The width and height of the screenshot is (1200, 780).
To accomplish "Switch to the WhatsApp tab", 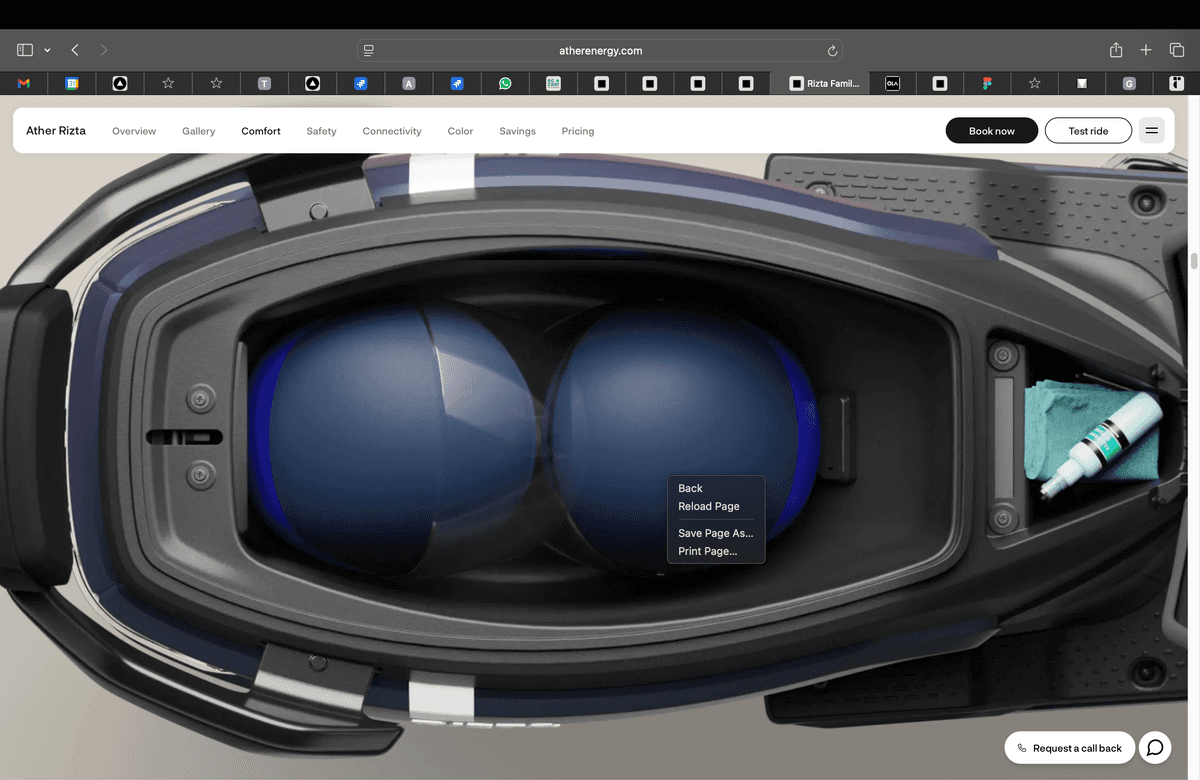I will point(505,84).
